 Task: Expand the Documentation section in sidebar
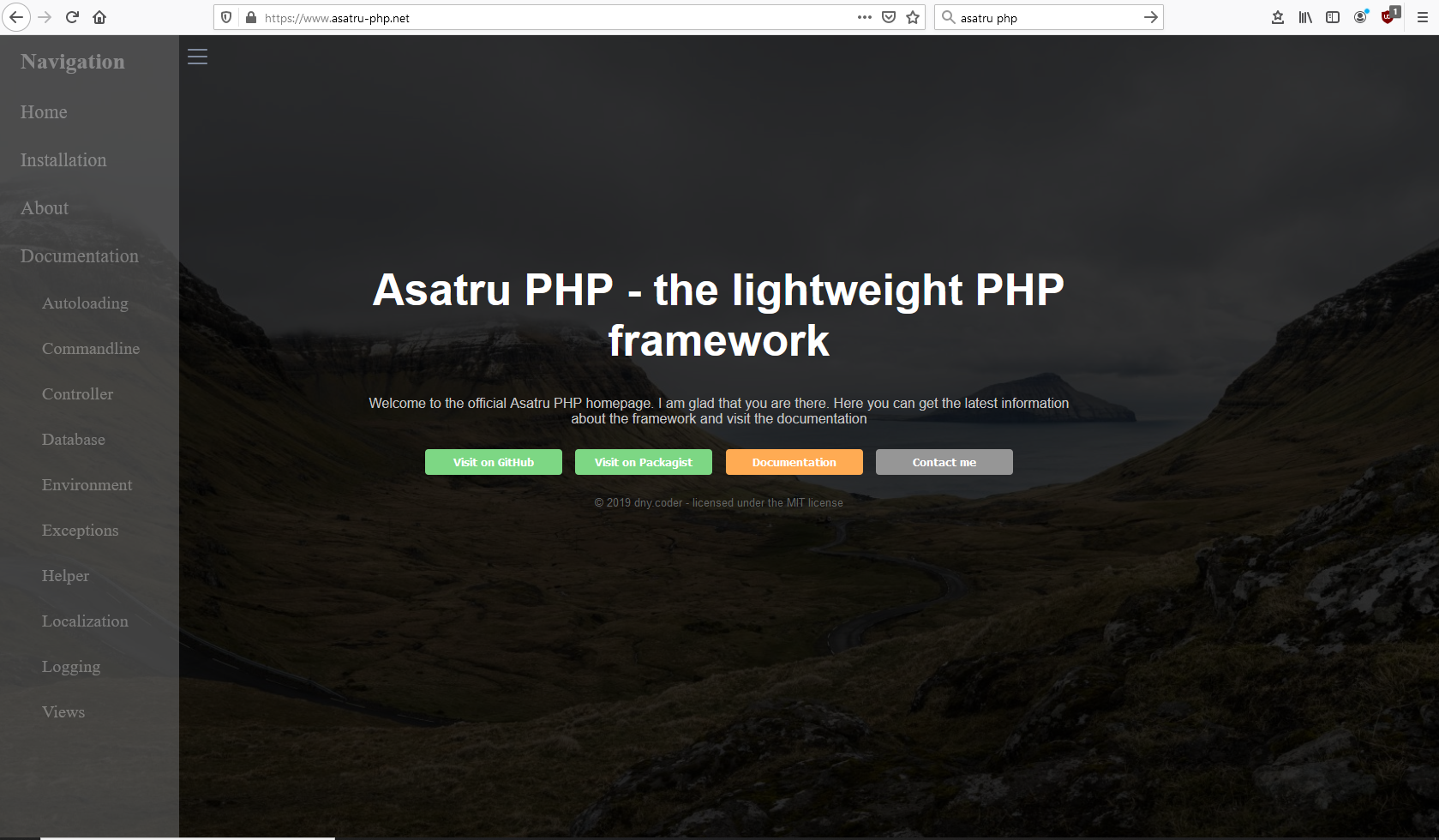pyautogui.click(x=79, y=255)
